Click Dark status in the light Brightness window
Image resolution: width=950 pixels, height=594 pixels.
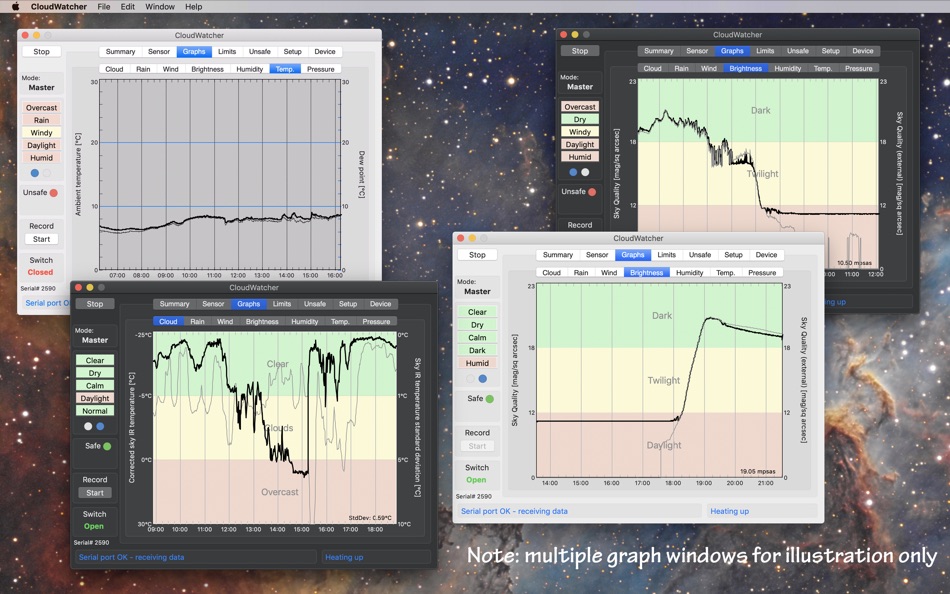(477, 350)
